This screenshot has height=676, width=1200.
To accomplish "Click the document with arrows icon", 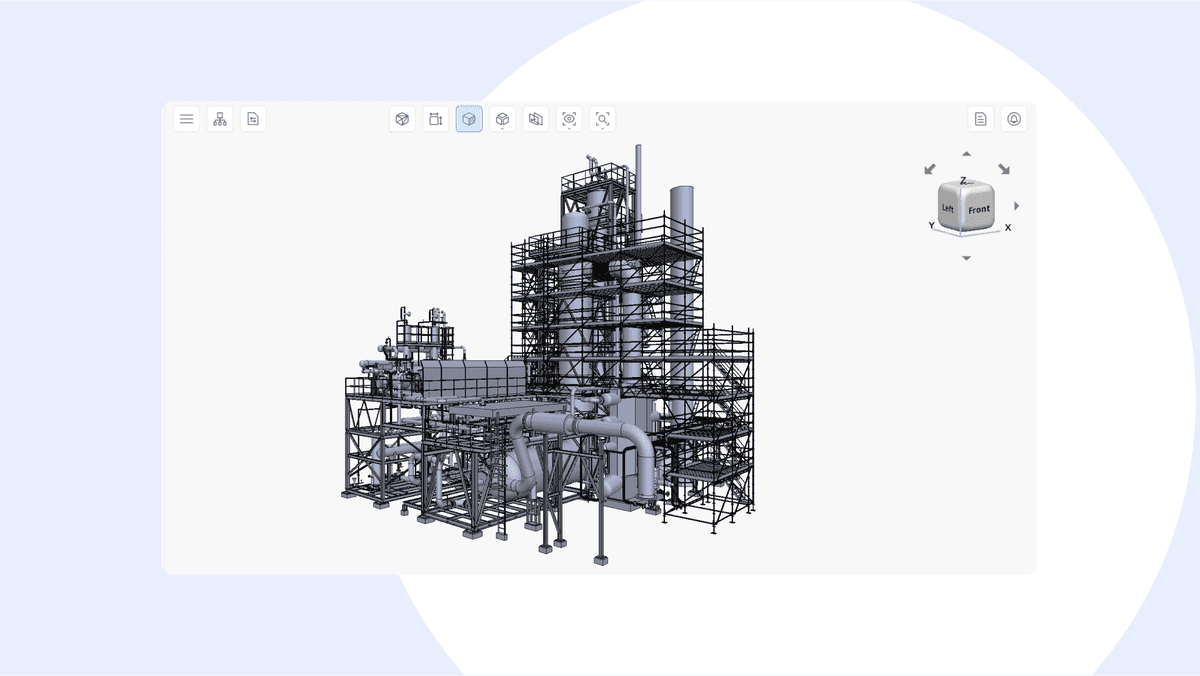I will [x=253, y=119].
